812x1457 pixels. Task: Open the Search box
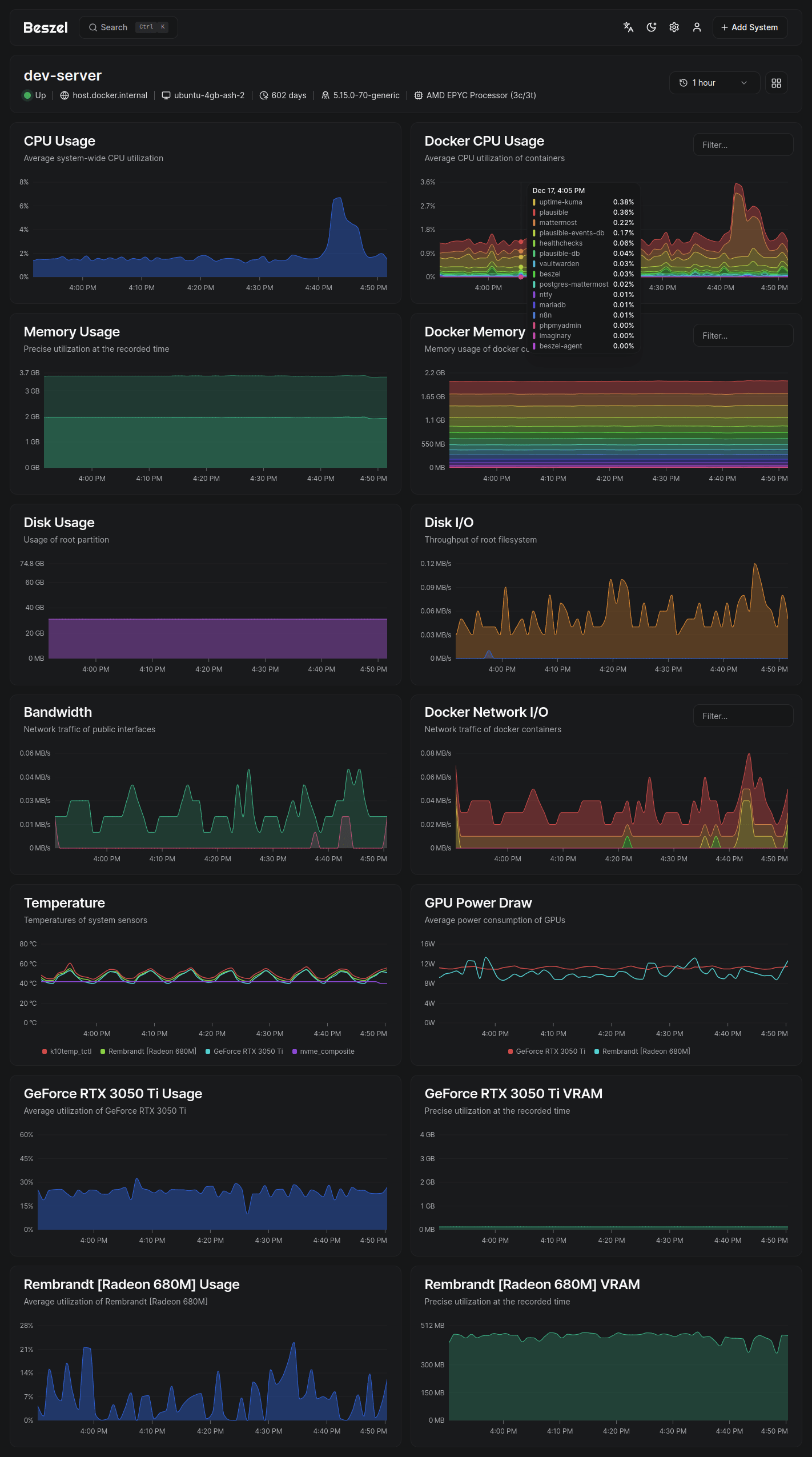[x=128, y=27]
